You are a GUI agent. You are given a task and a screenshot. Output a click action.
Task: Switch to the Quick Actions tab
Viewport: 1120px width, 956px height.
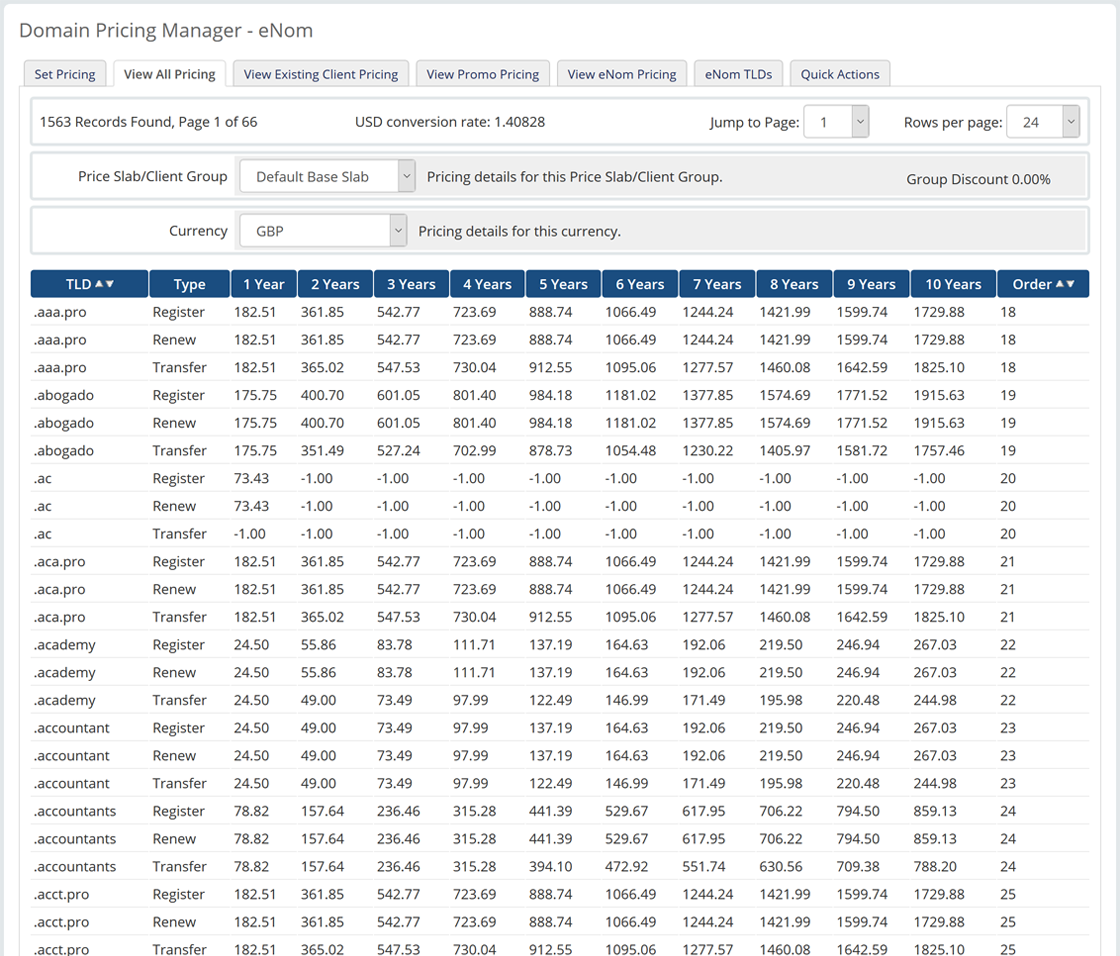[840, 74]
